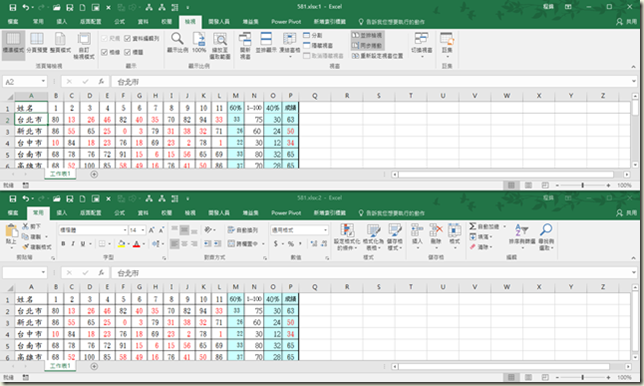The height and width of the screenshot is (386, 644).
Task: Switch to 分頁預覽 page break preview
Action: [37, 43]
